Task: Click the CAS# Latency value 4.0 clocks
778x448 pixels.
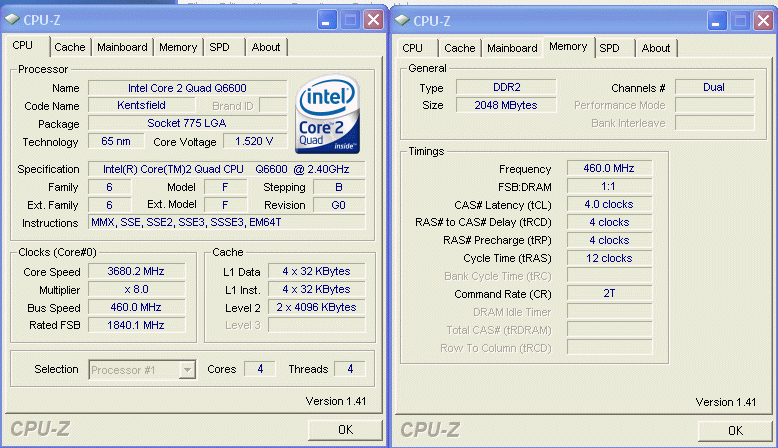Action: [x=609, y=204]
